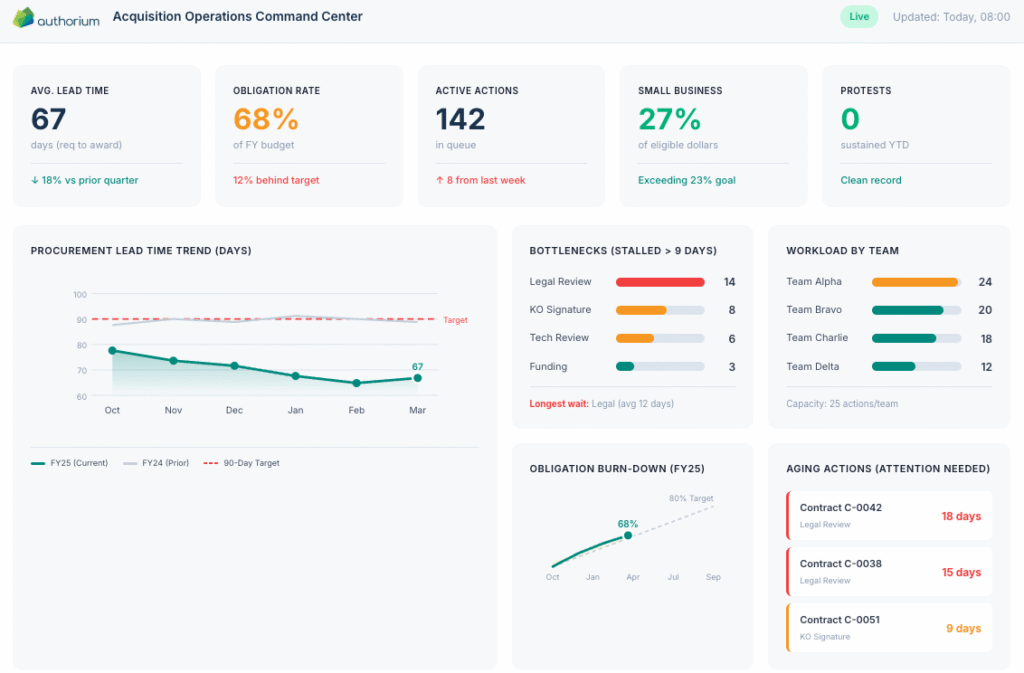
Task: Click the Updated: Today, 08:00 timestamp
Action: tap(951, 16)
